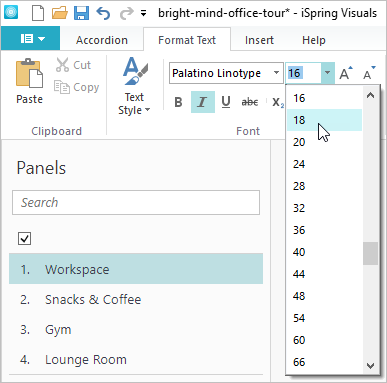This screenshot has height=383, width=387.
Task: Choose font size 16 from the list
Action: pos(324,98)
